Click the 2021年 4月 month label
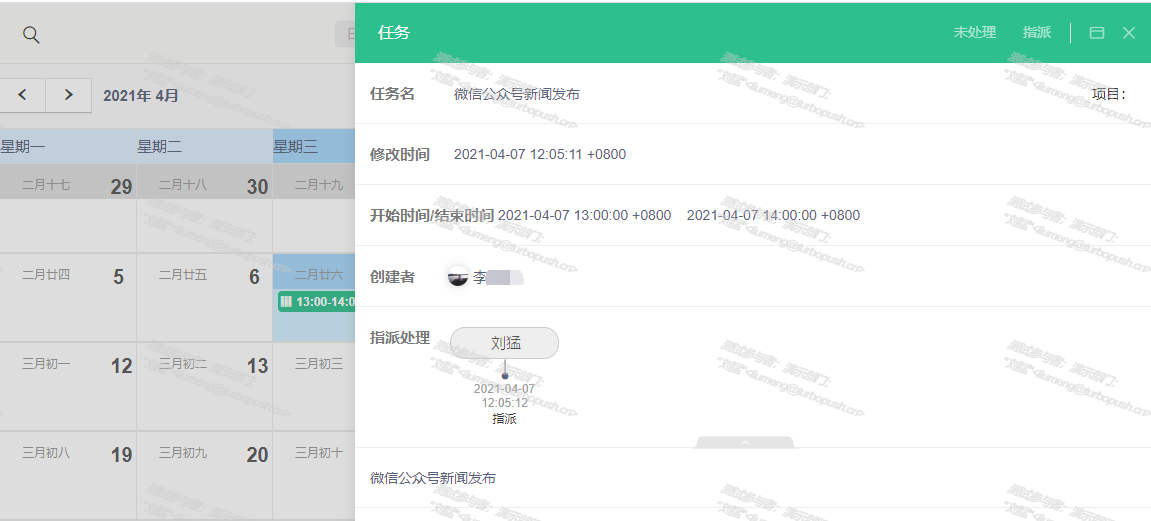Screen dimensions: 1151x521 [141, 96]
